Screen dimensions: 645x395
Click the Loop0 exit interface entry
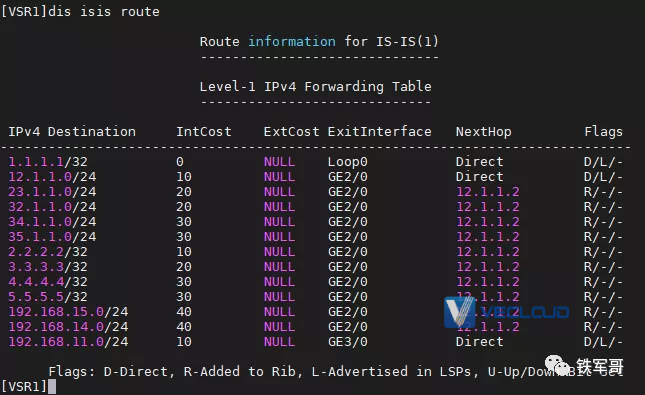tap(347, 162)
